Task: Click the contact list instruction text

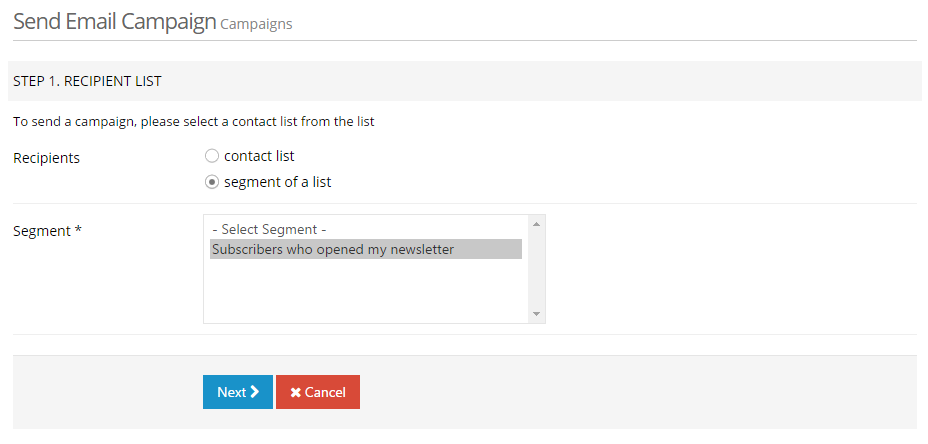Action: (x=194, y=122)
